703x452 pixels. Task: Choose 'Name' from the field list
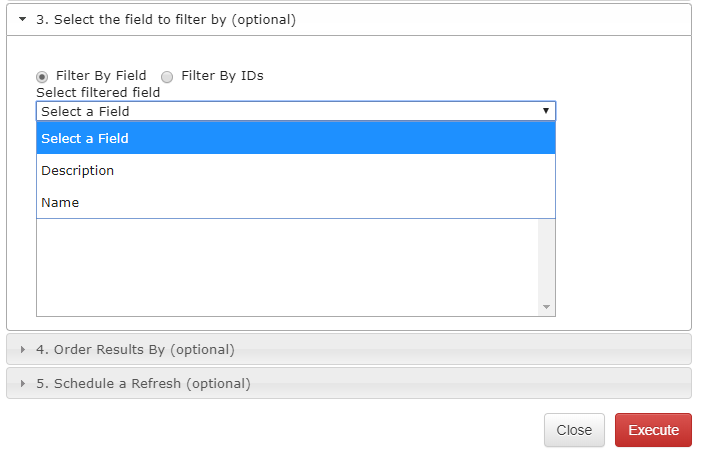pyautogui.click(x=60, y=202)
